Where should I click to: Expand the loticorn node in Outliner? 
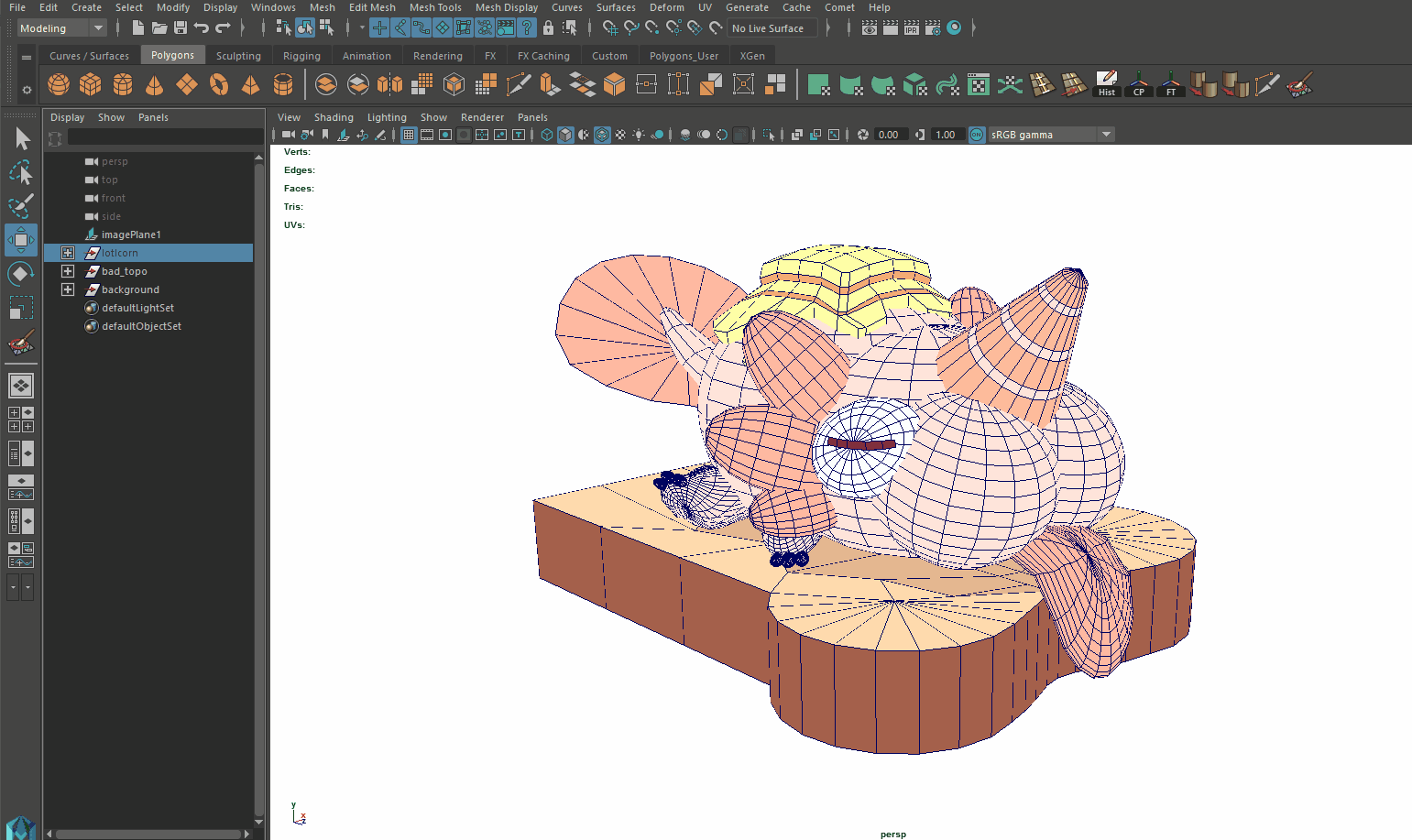(68, 253)
